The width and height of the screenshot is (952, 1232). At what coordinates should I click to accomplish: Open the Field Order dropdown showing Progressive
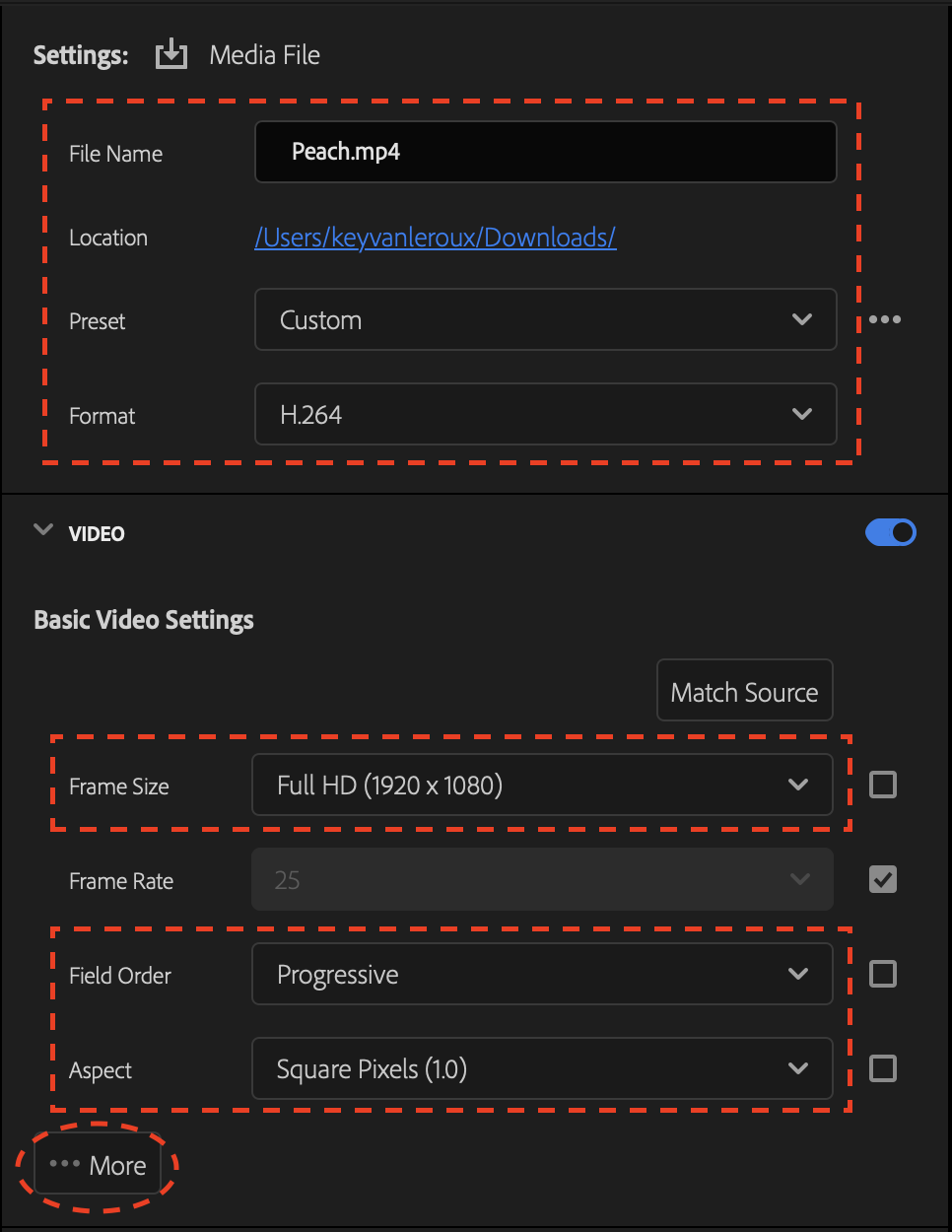(542, 974)
